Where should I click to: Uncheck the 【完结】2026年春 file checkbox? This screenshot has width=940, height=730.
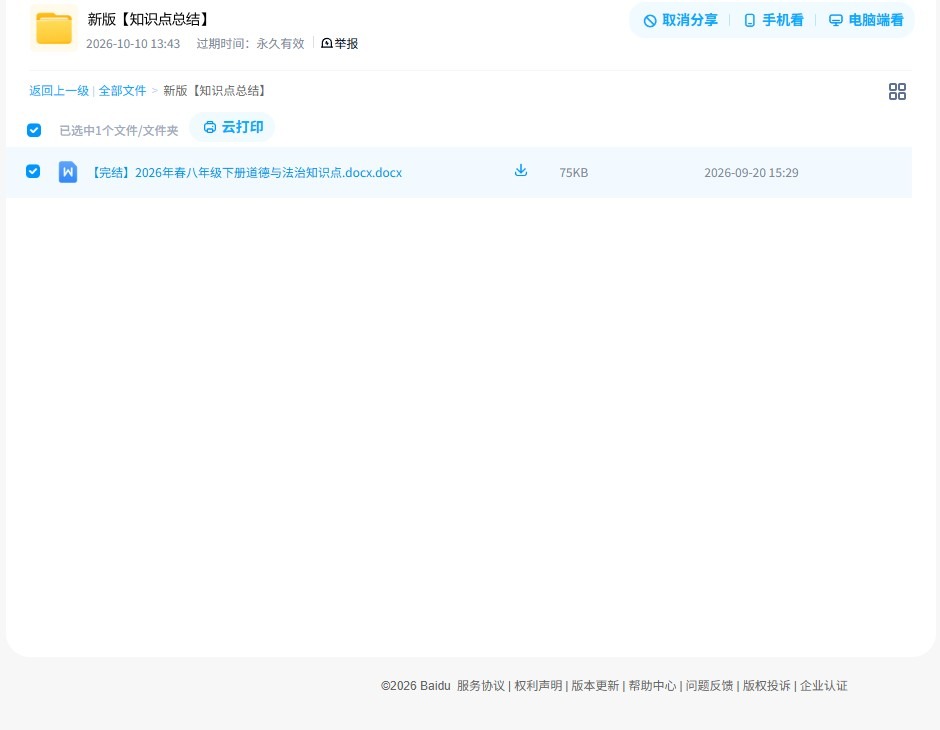[x=33, y=171]
